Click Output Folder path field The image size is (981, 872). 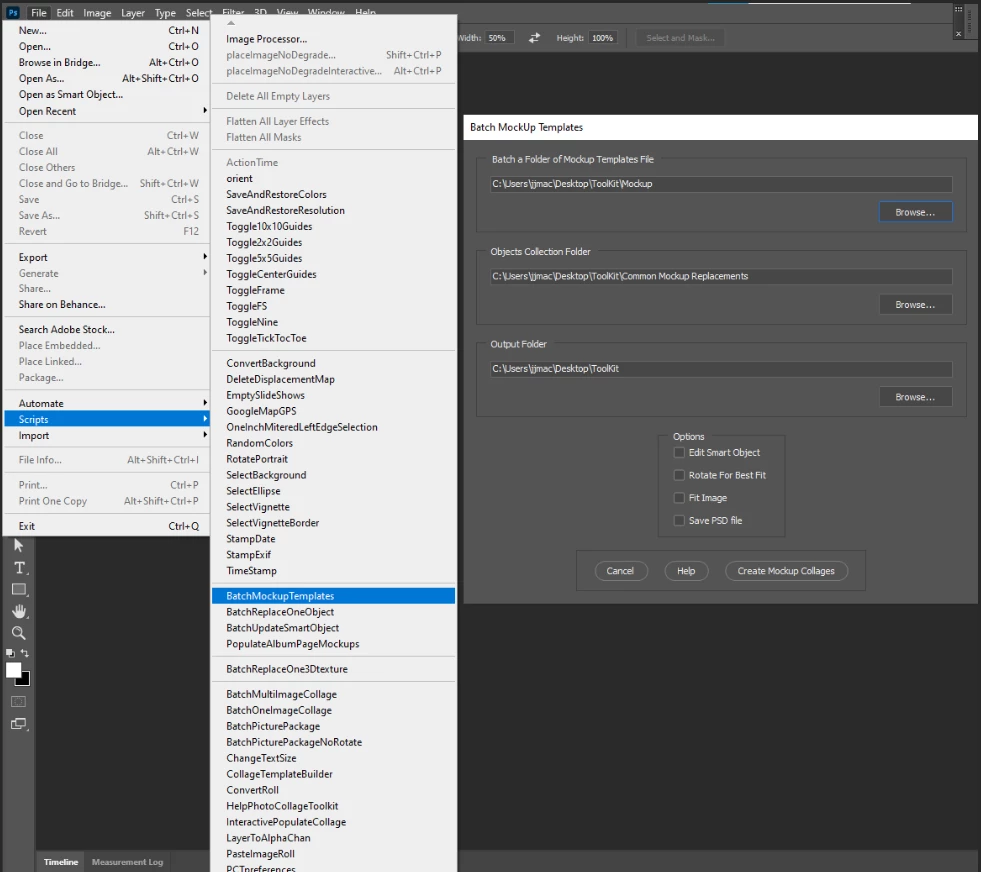[x=721, y=368]
